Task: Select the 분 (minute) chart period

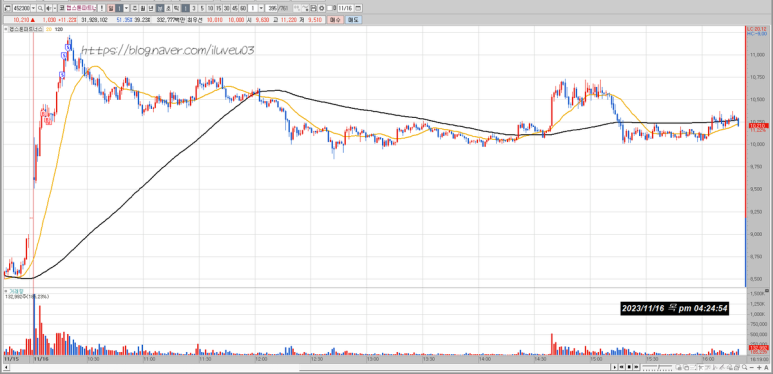Action: [160, 8]
